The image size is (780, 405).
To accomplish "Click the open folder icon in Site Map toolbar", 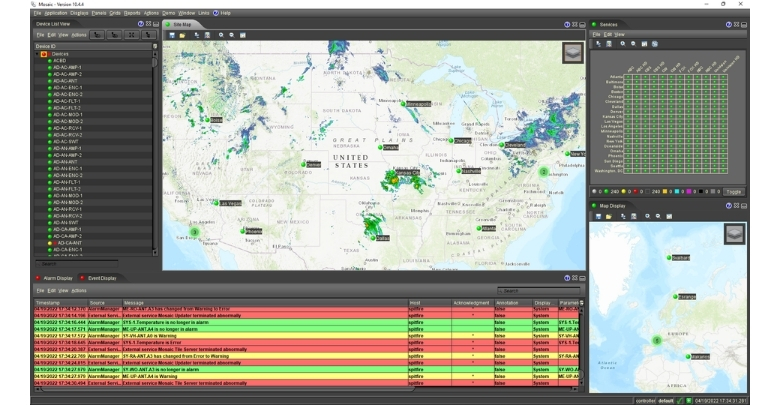I will pyautogui.click(x=183, y=34).
